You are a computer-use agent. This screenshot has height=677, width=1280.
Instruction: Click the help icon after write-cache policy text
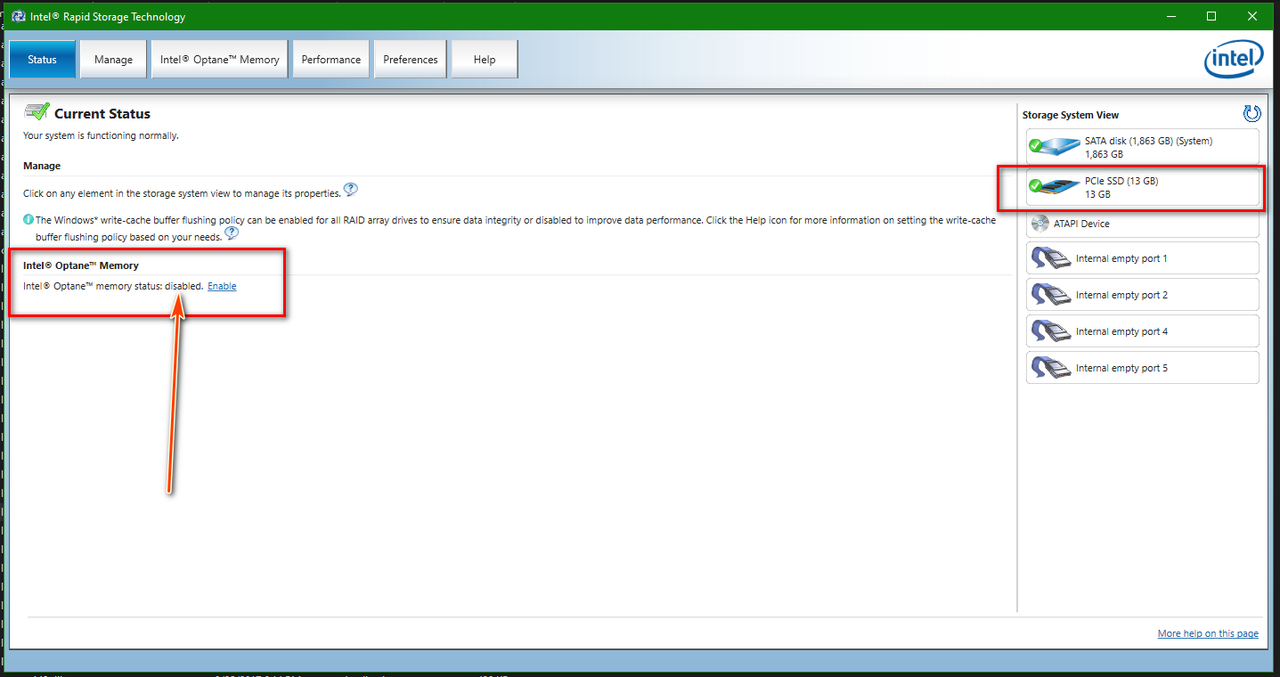pos(232,233)
